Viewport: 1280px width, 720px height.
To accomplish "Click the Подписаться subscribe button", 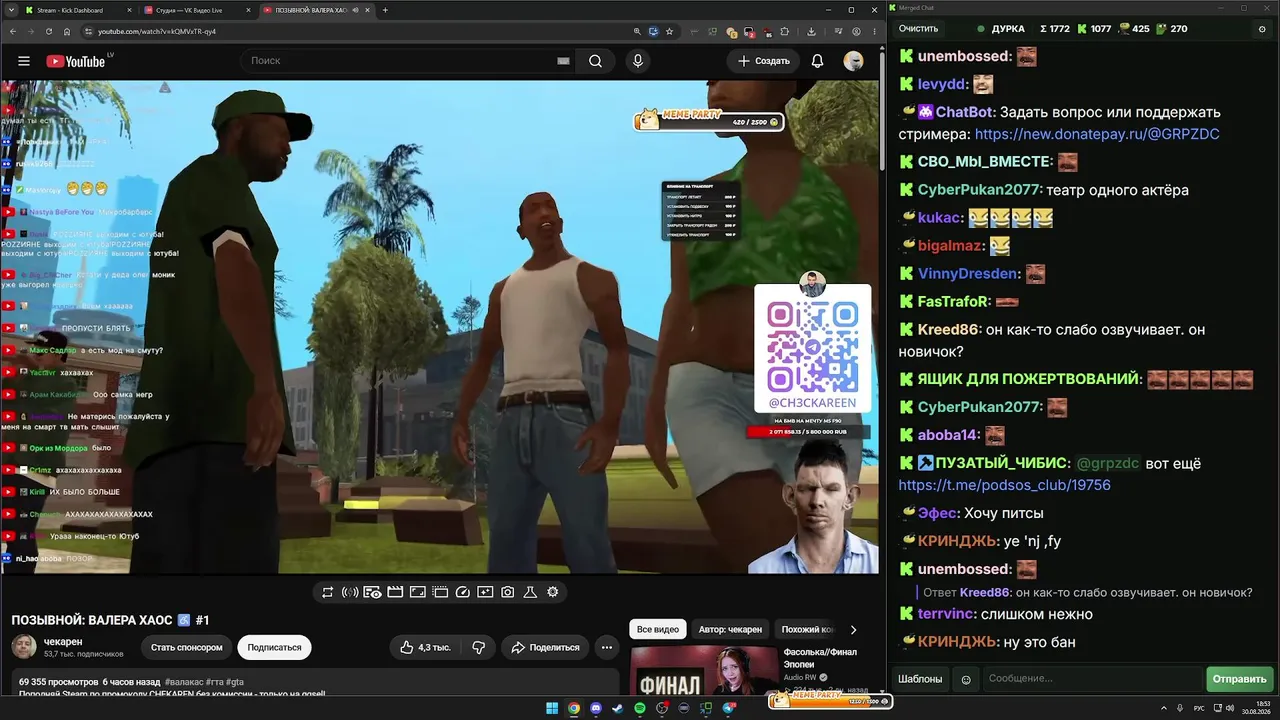I will click(x=274, y=647).
